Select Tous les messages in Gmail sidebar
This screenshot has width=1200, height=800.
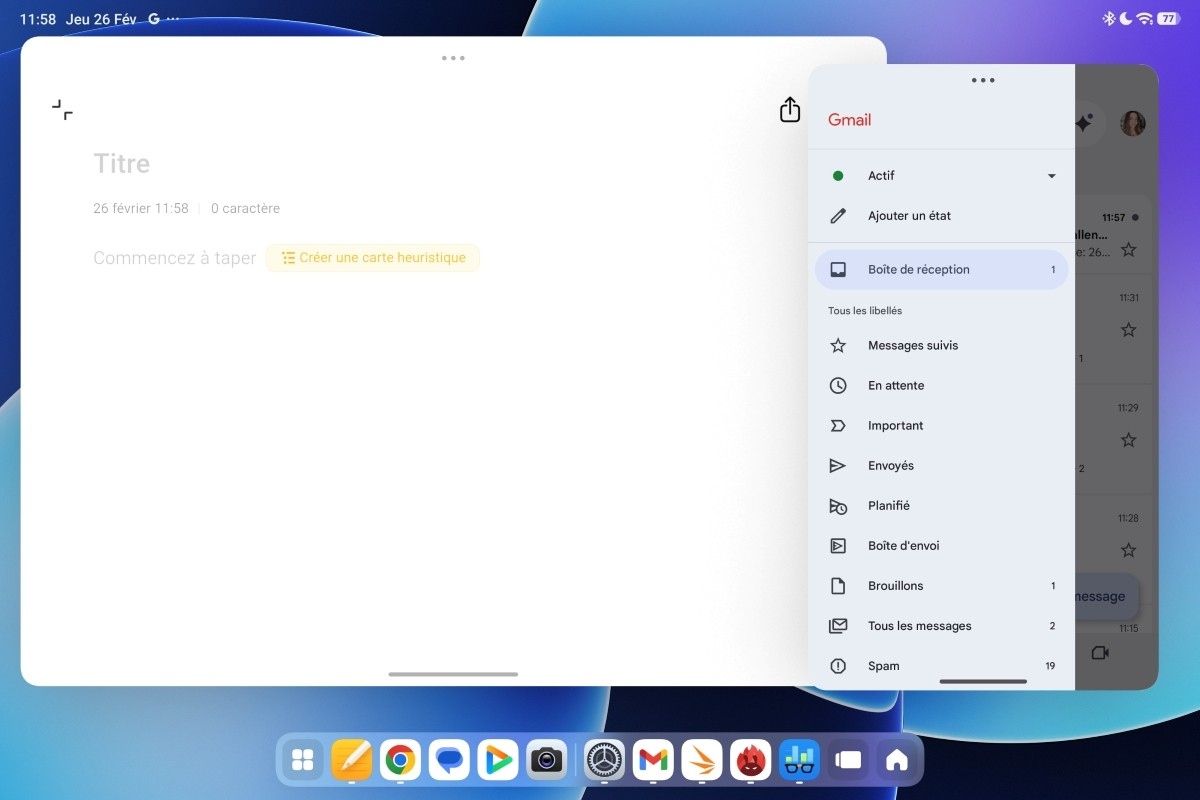[x=919, y=625]
